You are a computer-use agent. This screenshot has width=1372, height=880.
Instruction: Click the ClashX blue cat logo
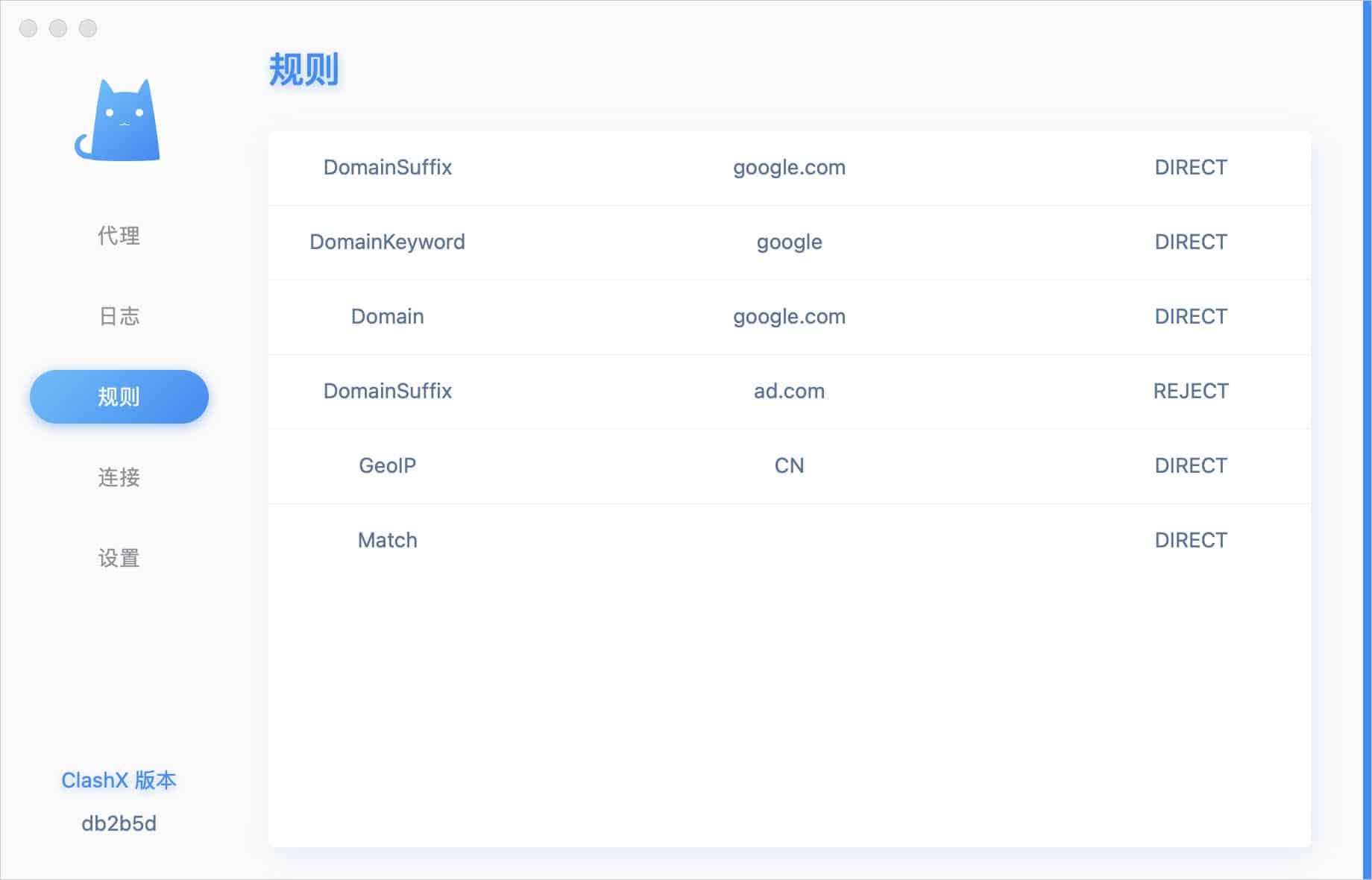click(118, 121)
